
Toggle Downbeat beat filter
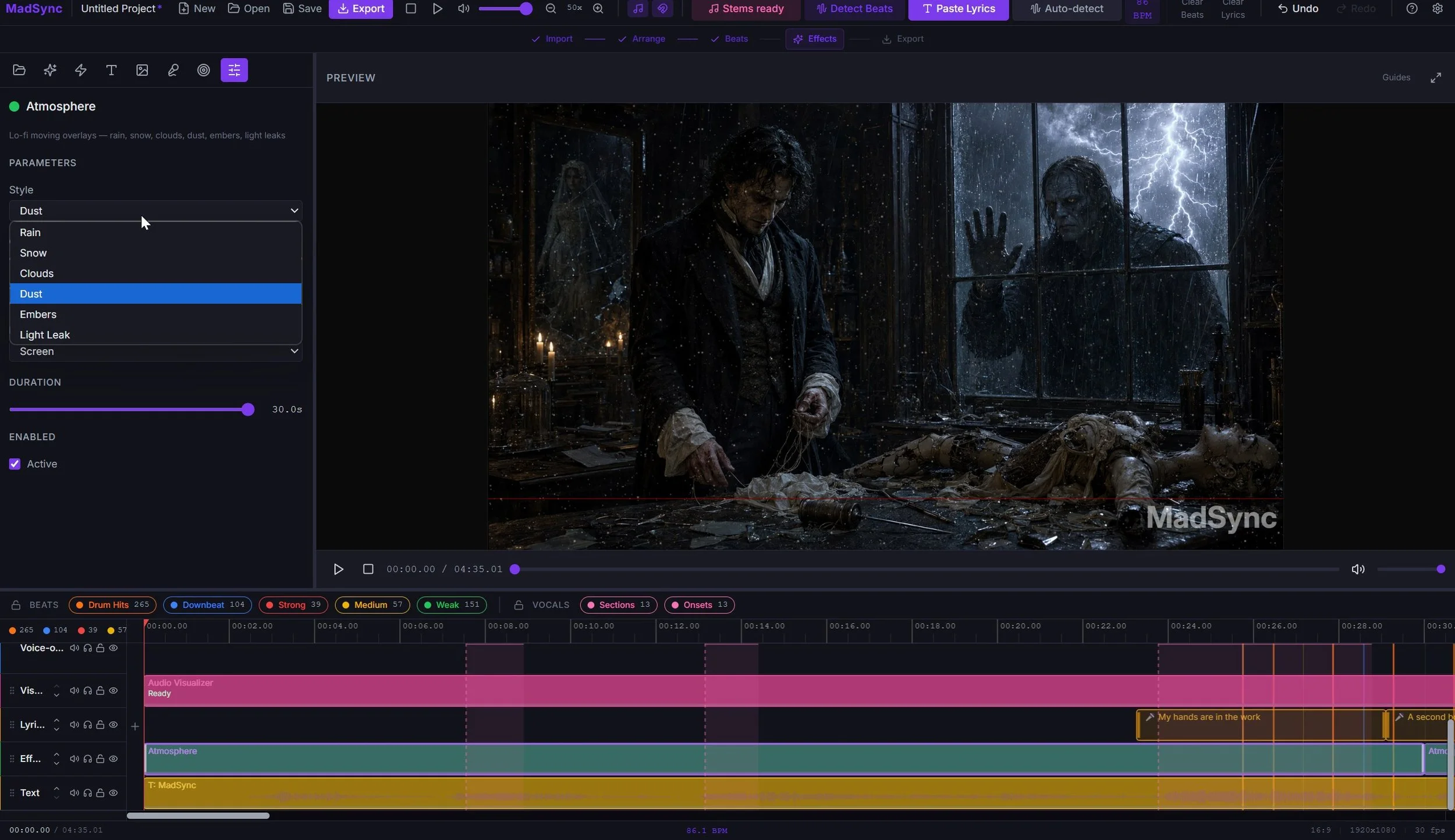click(x=207, y=605)
